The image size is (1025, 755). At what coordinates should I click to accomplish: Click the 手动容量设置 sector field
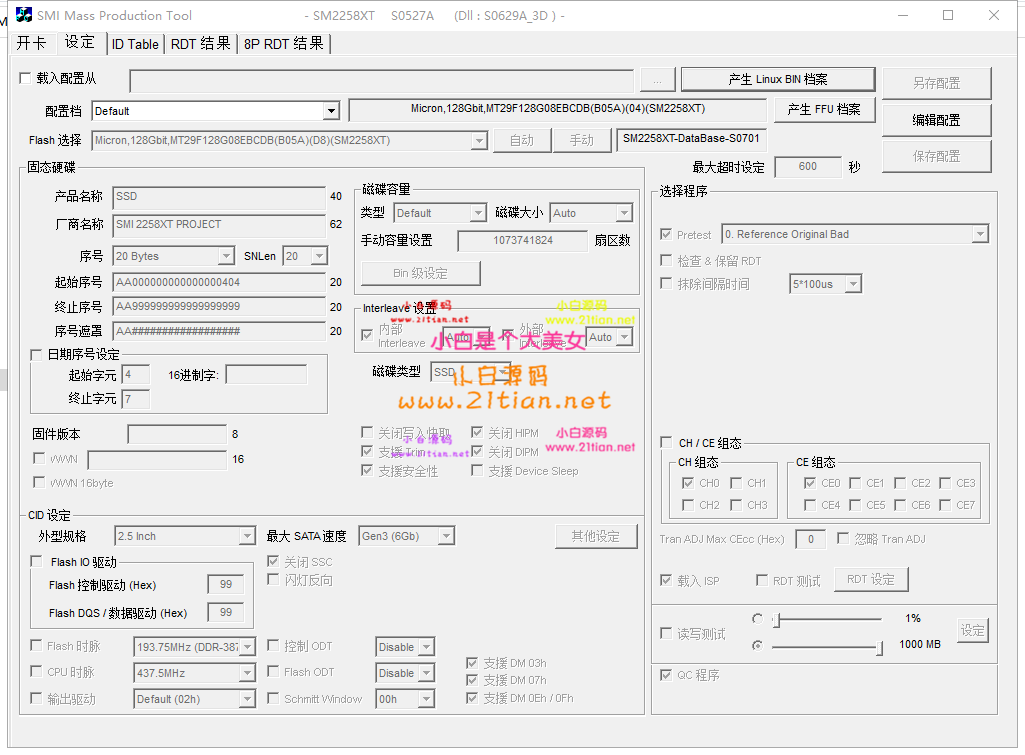tap(522, 241)
